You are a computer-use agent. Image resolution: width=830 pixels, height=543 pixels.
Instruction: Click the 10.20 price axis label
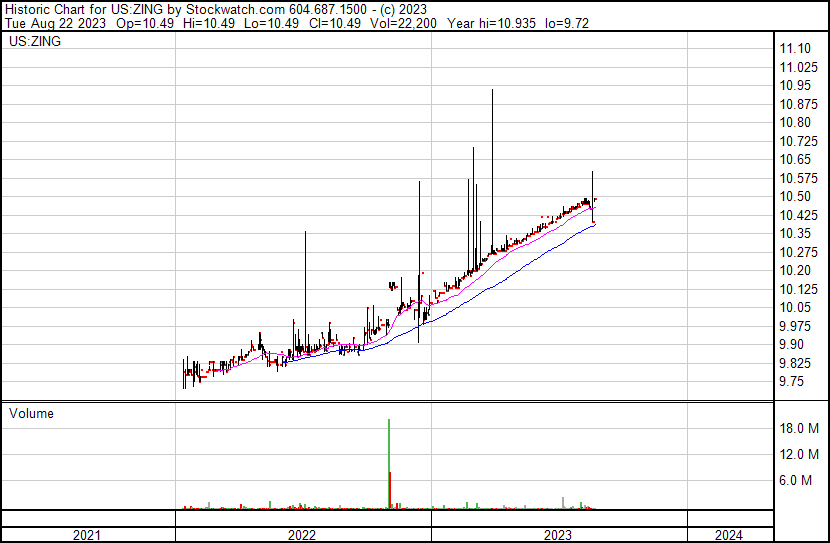[795, 271]
